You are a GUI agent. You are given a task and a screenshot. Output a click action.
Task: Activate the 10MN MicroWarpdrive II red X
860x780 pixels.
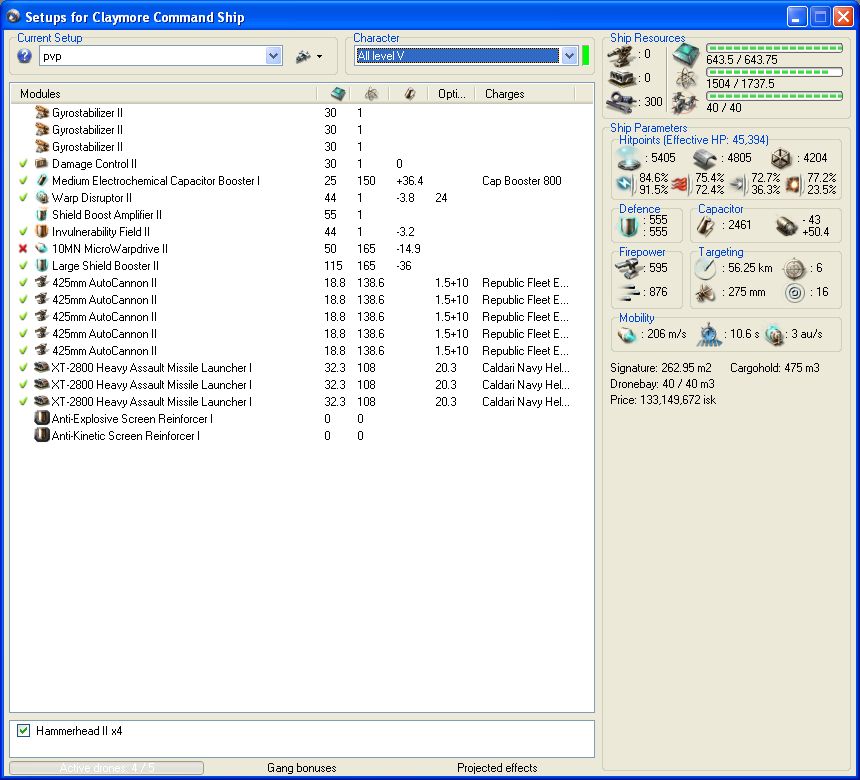click(x=23, y=248)
